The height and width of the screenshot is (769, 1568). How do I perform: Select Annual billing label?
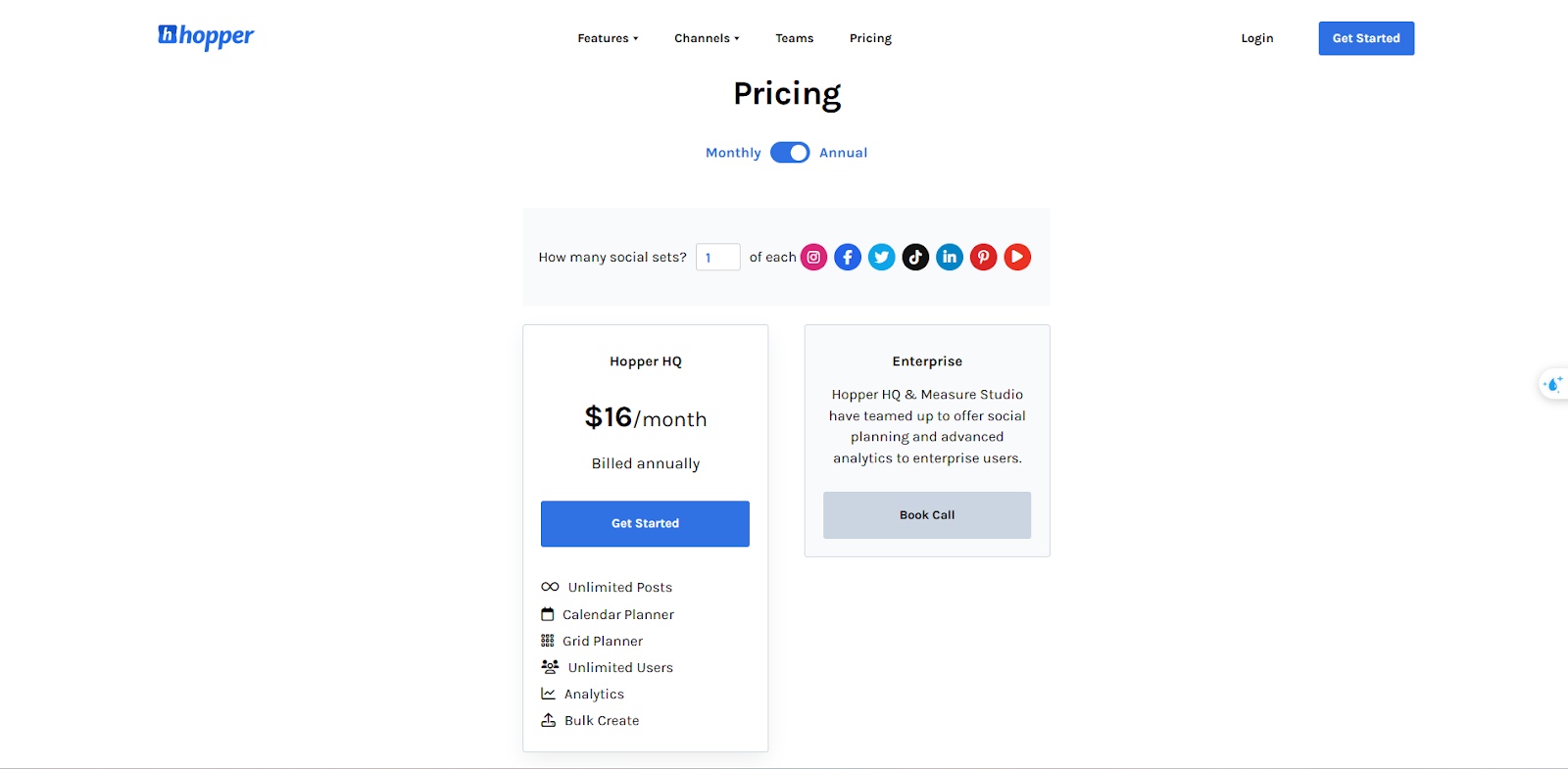coord(844,153)
